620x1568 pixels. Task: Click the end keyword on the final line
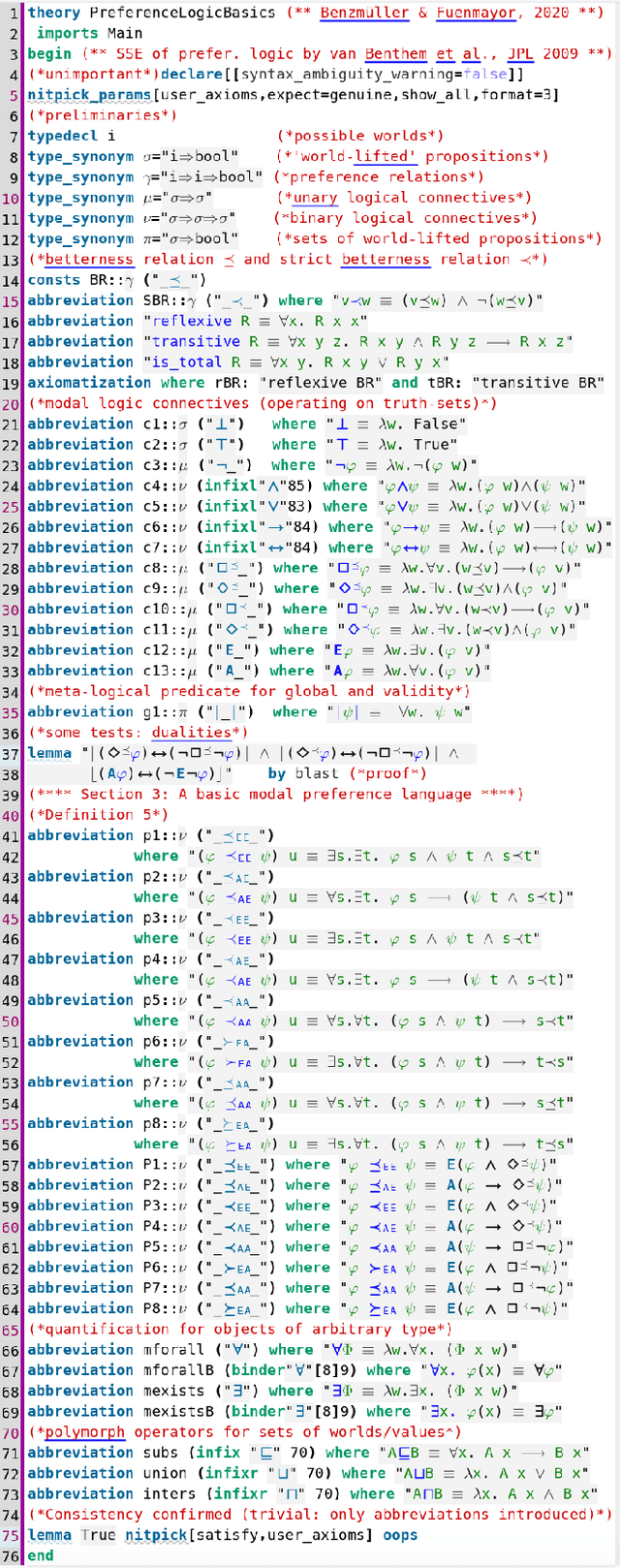point(41,1555)
